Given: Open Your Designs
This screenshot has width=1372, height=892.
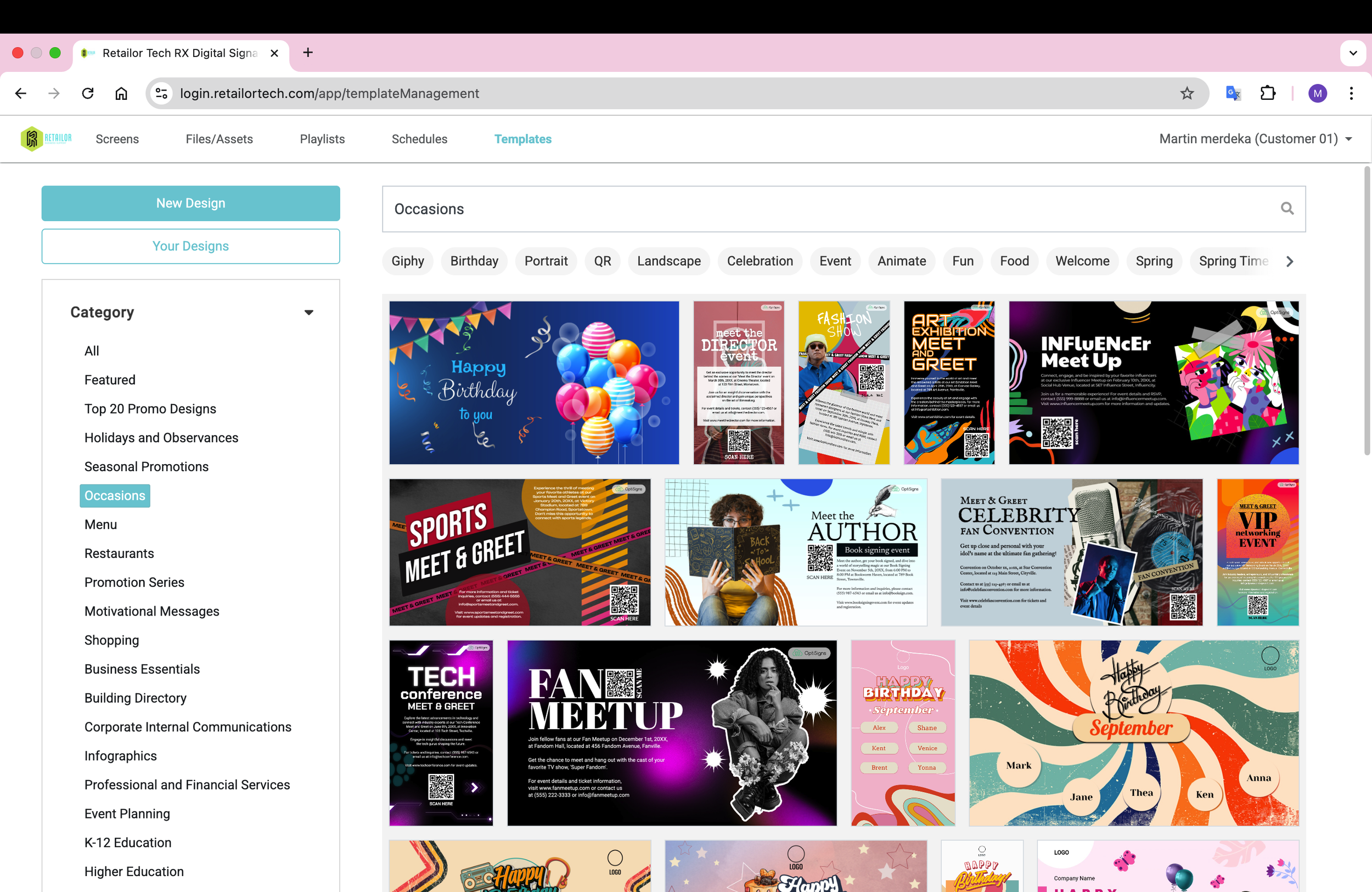Looking at the screenshot, I should point(190,246).
